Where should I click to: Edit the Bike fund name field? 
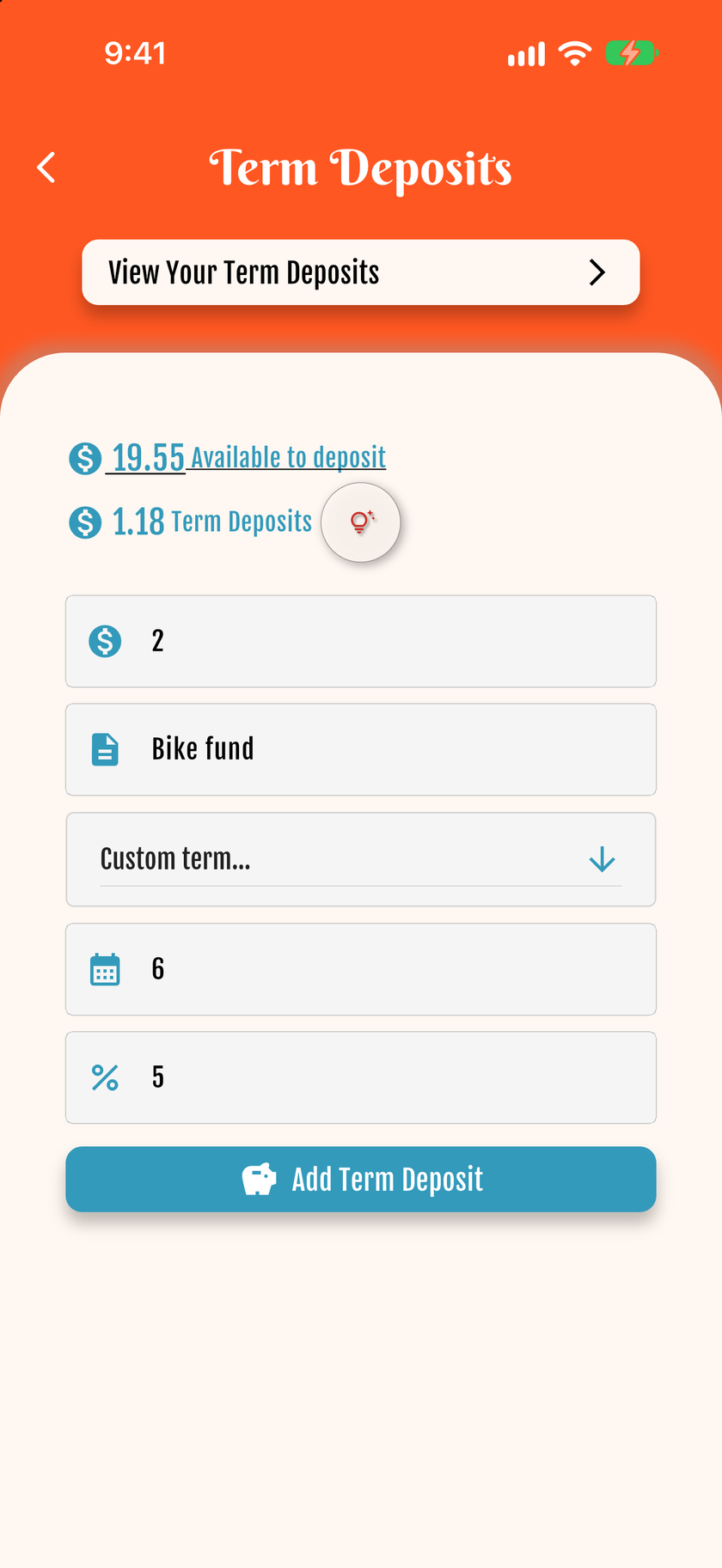point(361,749)
